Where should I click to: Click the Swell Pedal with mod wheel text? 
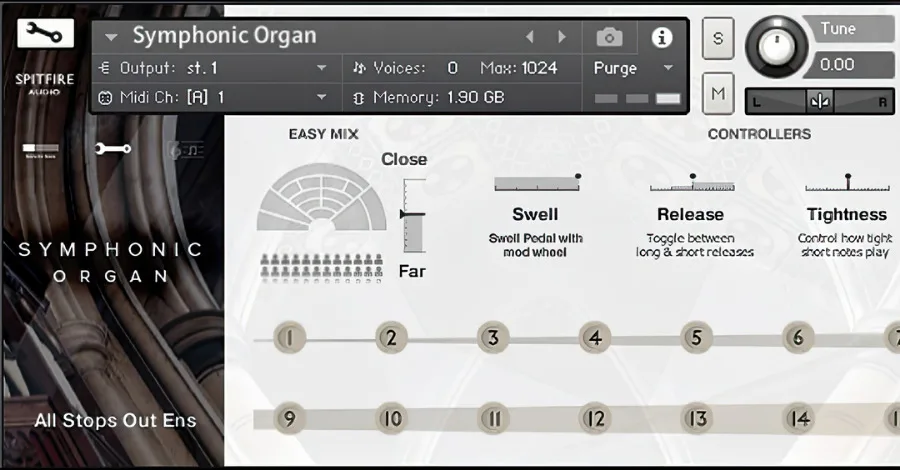[536, 245]
